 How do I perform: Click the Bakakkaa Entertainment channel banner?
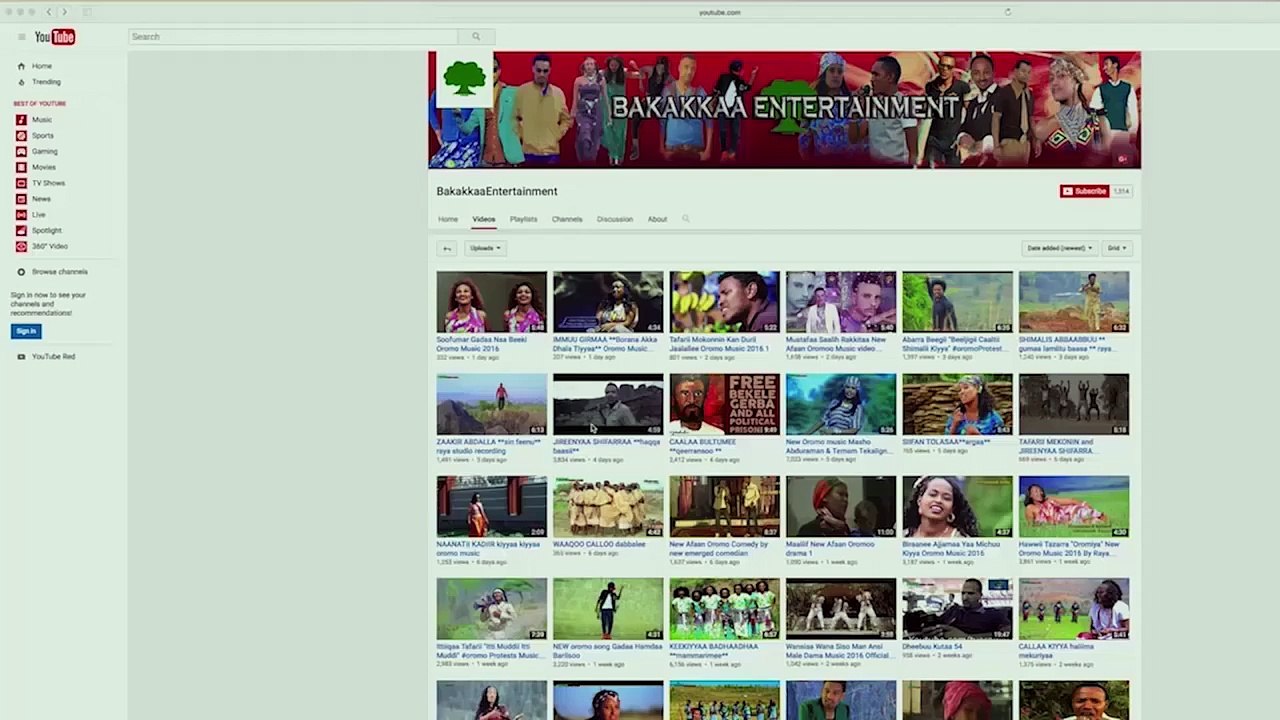point(785,110)
